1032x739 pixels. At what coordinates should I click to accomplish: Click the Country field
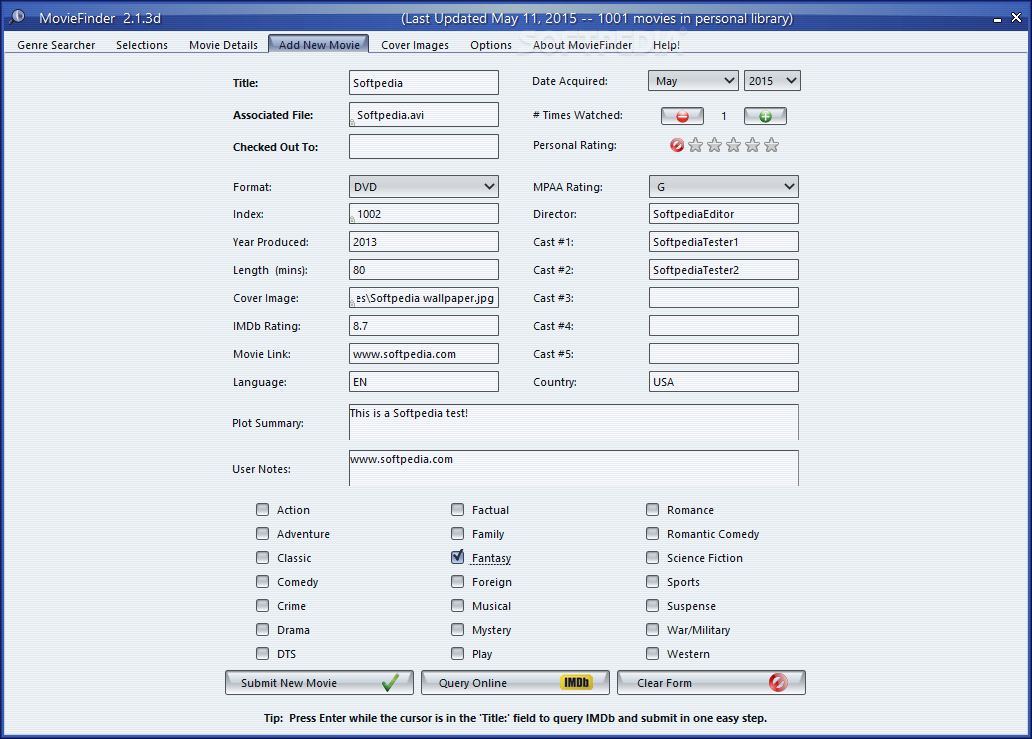pyautogui.click(x=723, y=381)
